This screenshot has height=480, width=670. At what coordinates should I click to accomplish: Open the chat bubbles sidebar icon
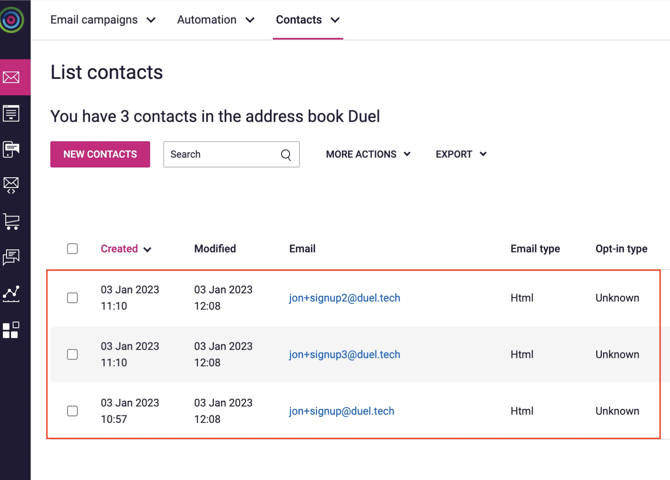point(12,257)
